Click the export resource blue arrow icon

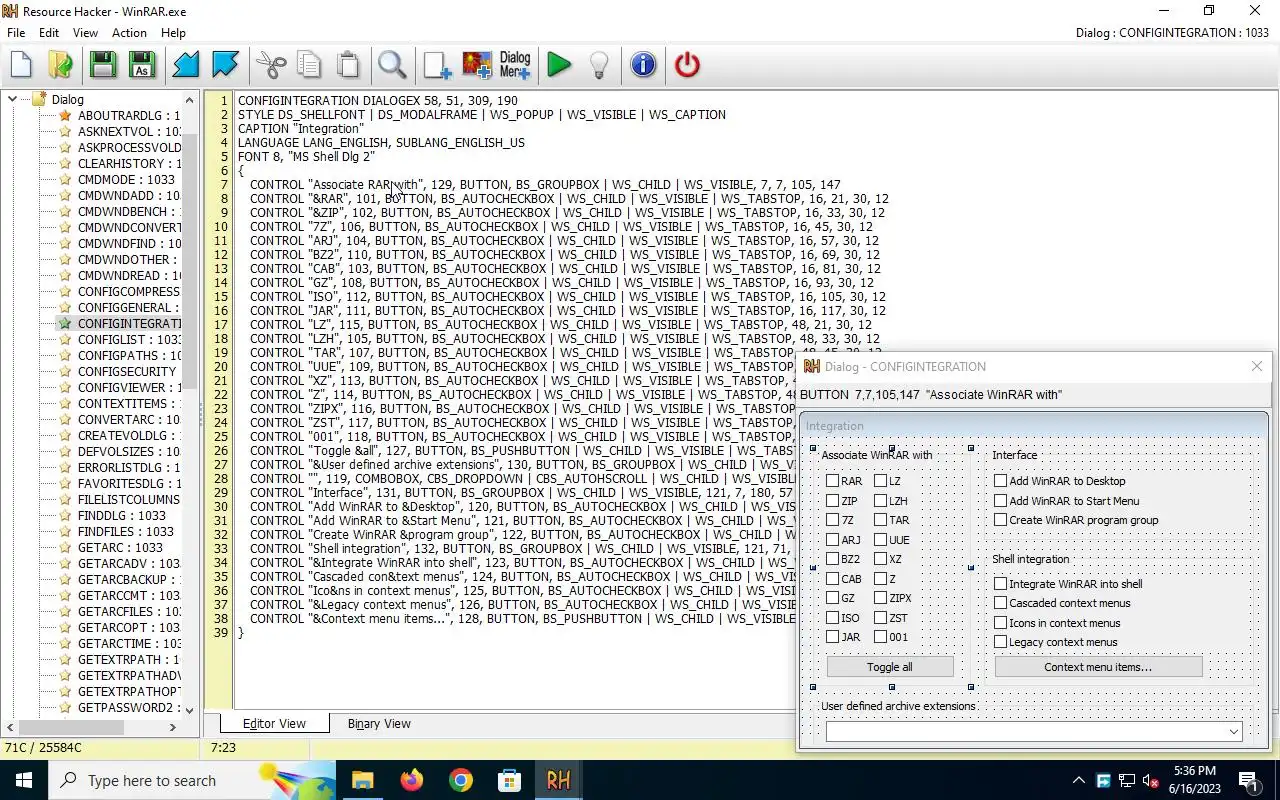[225, 65]
